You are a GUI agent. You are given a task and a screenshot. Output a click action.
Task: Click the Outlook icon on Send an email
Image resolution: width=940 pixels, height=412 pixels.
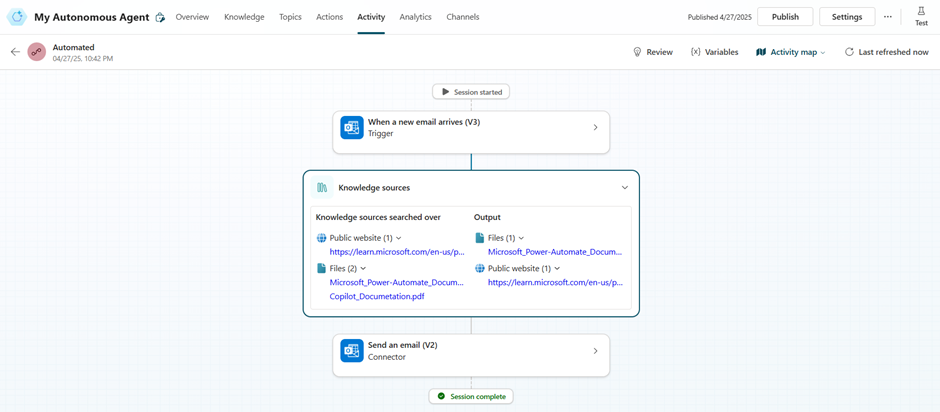pyautogui.click(x=352, y=351)
